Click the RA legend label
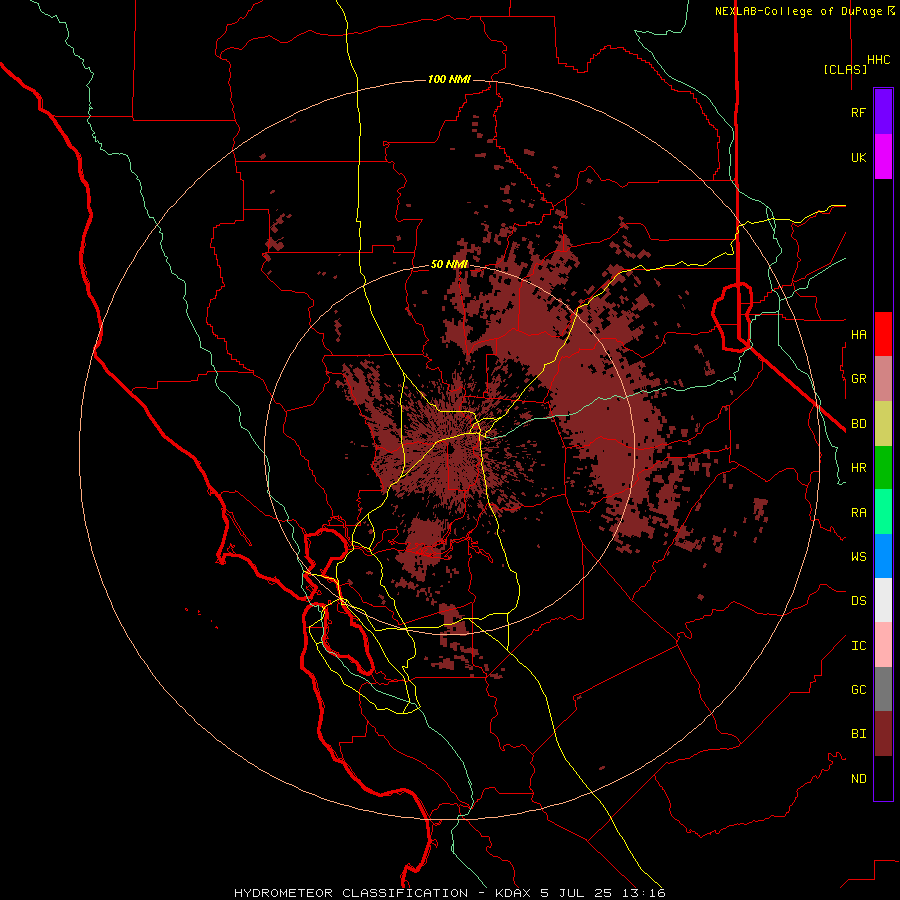This screenshot has width=900, height=900. click(x=858, y=513)
